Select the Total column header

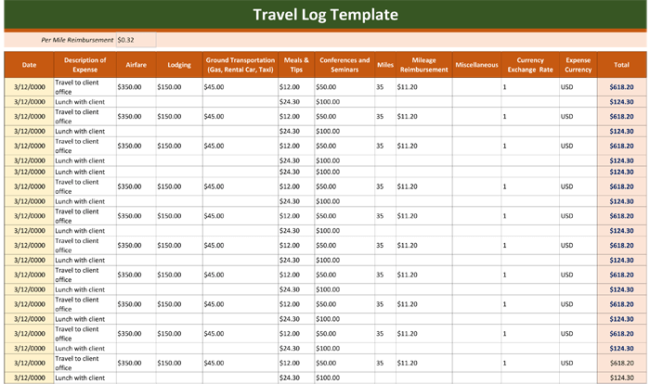(x=622, y=65)
